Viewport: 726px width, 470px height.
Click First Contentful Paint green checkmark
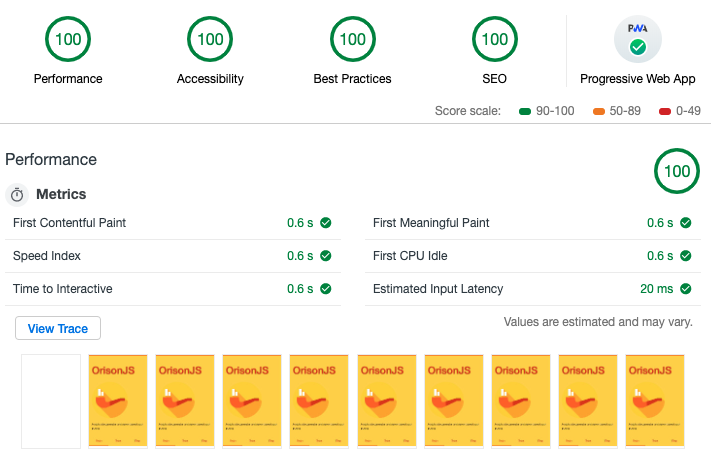point(326,223)
